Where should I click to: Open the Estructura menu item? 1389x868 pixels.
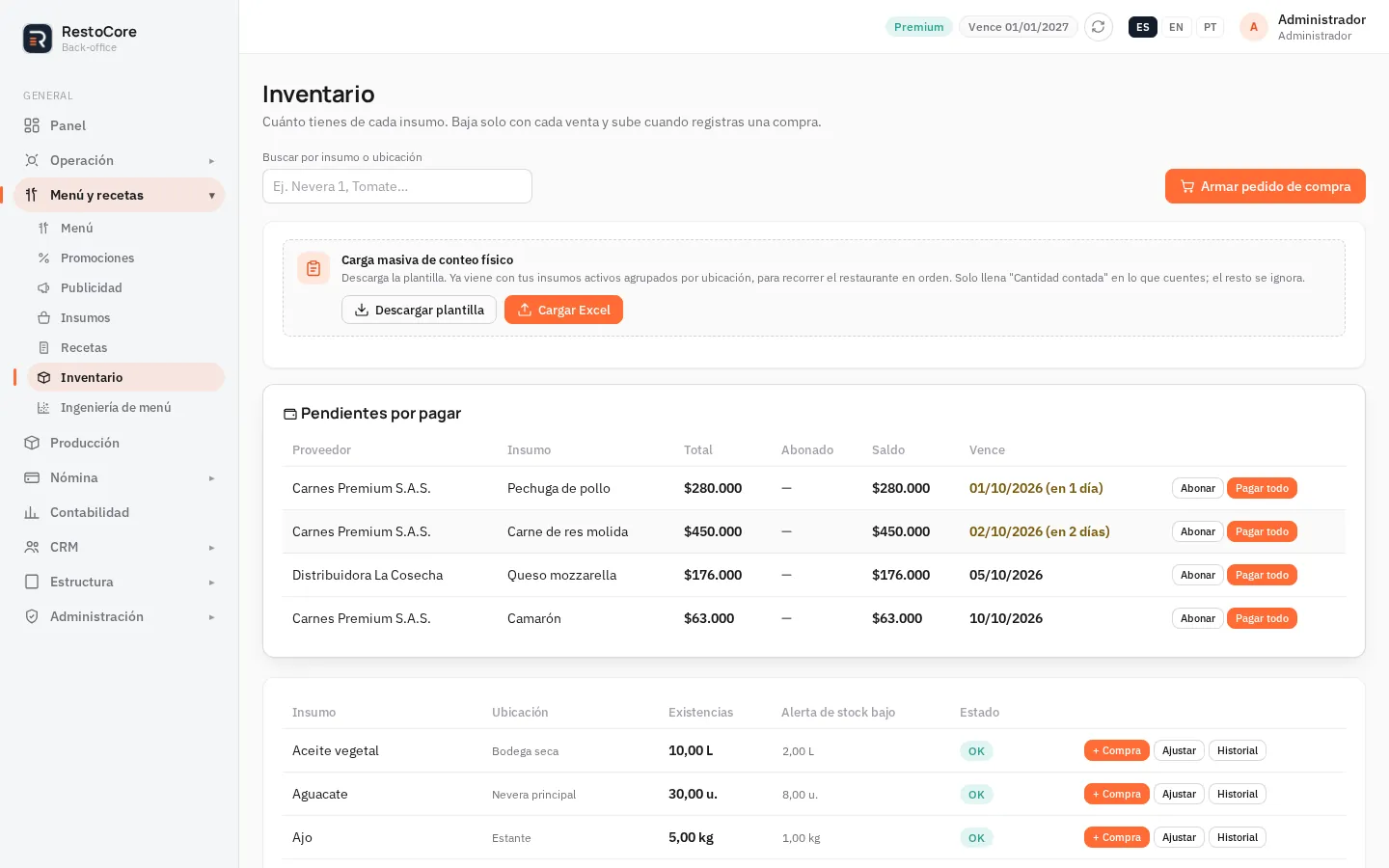[x=120, y=582]
